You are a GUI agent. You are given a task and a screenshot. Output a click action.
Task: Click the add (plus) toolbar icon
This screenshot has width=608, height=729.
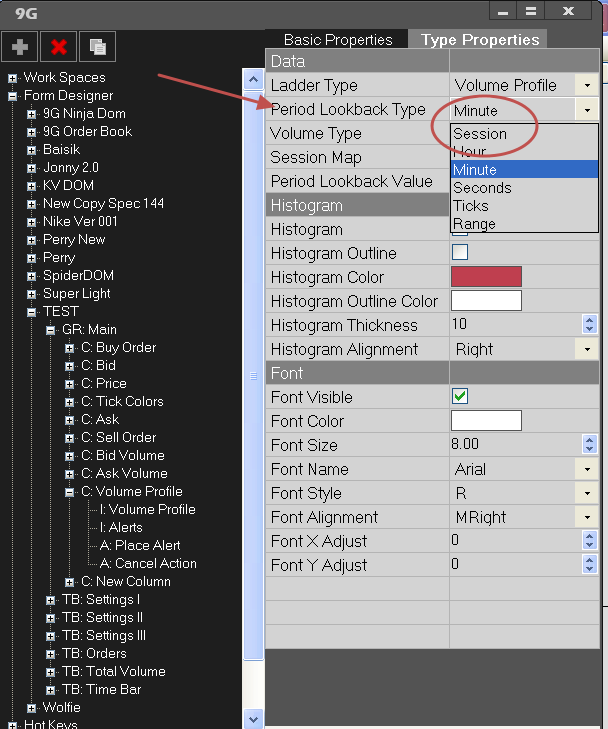[x=20, y=46]
